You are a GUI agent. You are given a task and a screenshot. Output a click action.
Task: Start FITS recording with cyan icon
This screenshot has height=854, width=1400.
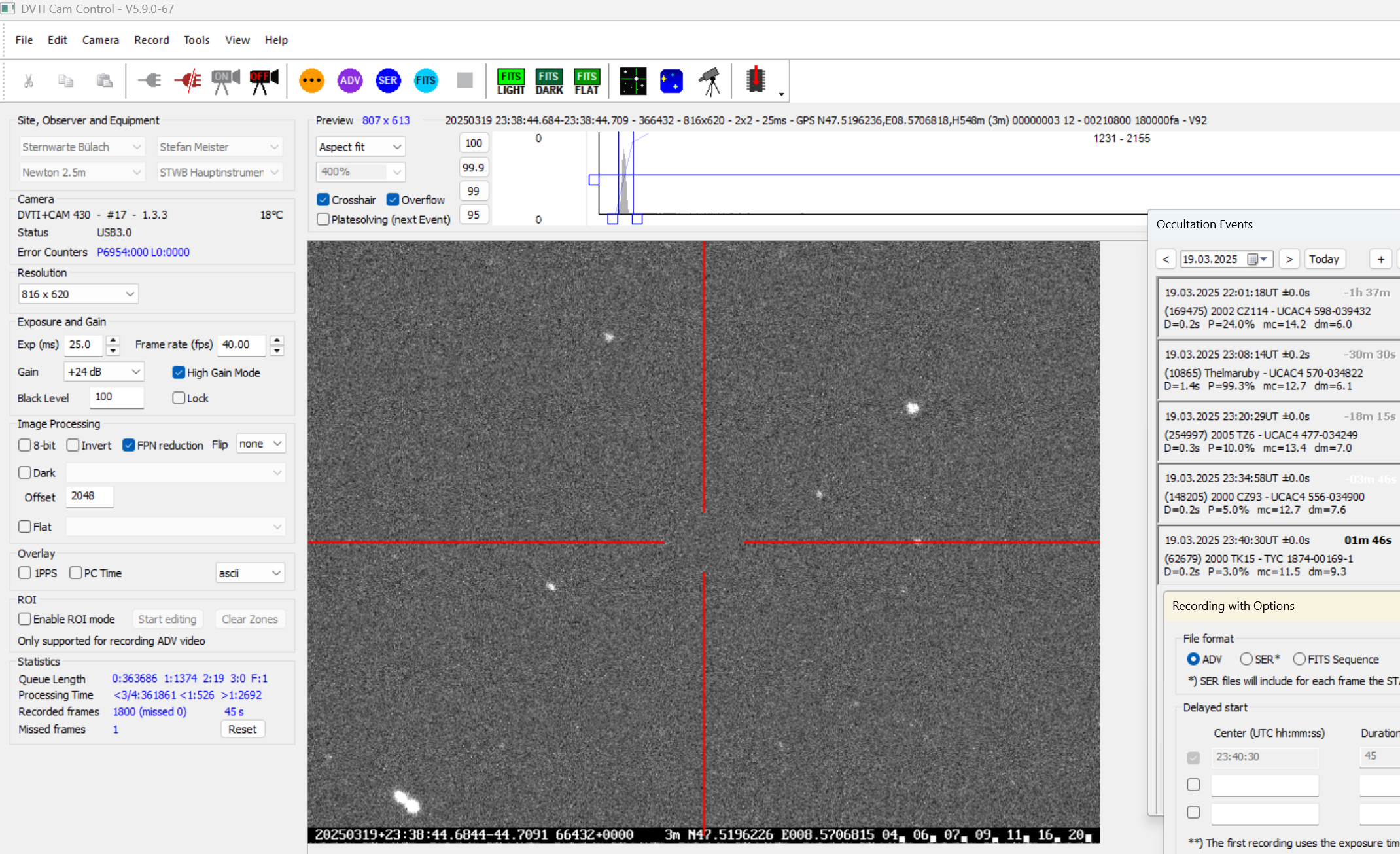click(426, 80)
